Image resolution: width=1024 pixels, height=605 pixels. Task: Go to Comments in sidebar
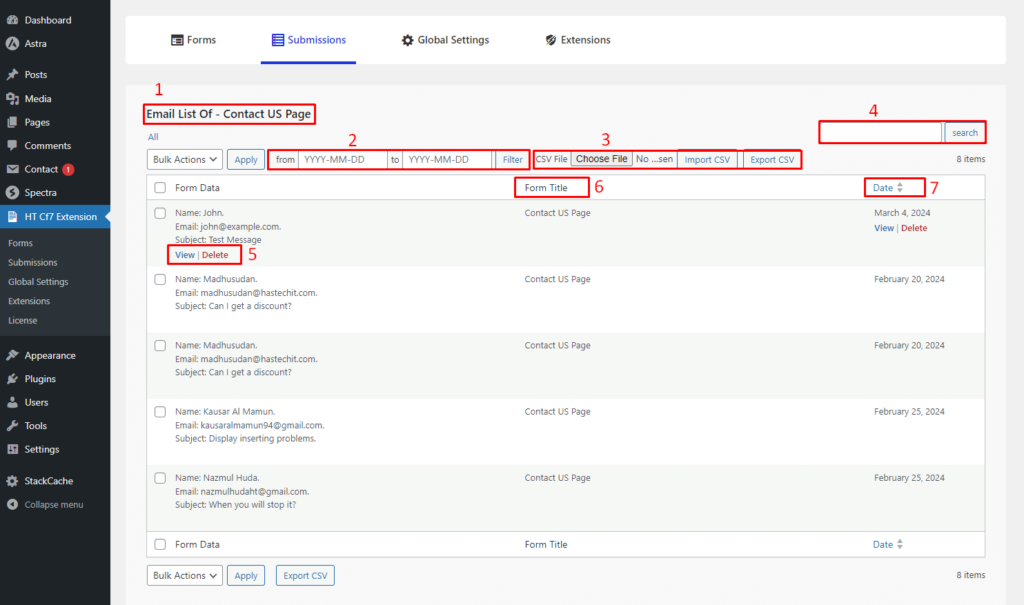pyautogui.click(x=47, y=146)
